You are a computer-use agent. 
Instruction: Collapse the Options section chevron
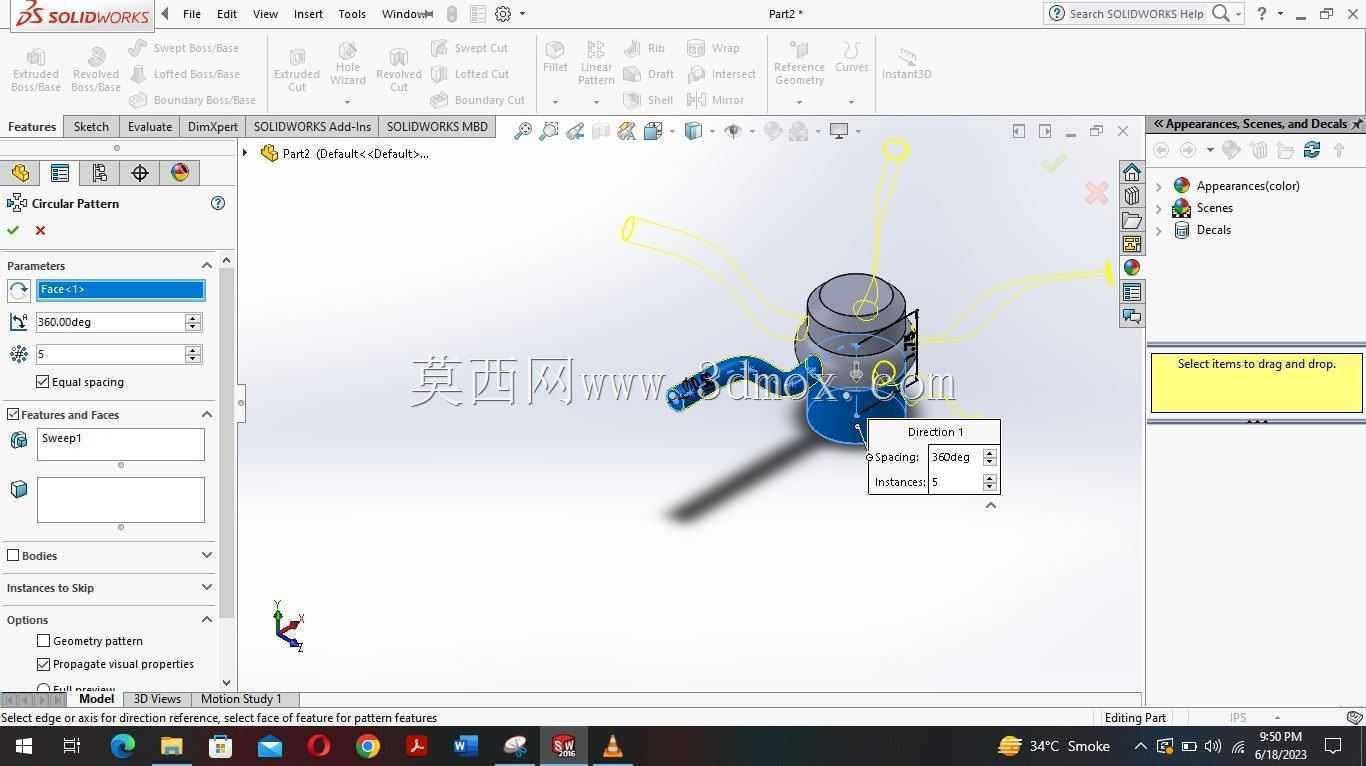[x=207, y=619]
